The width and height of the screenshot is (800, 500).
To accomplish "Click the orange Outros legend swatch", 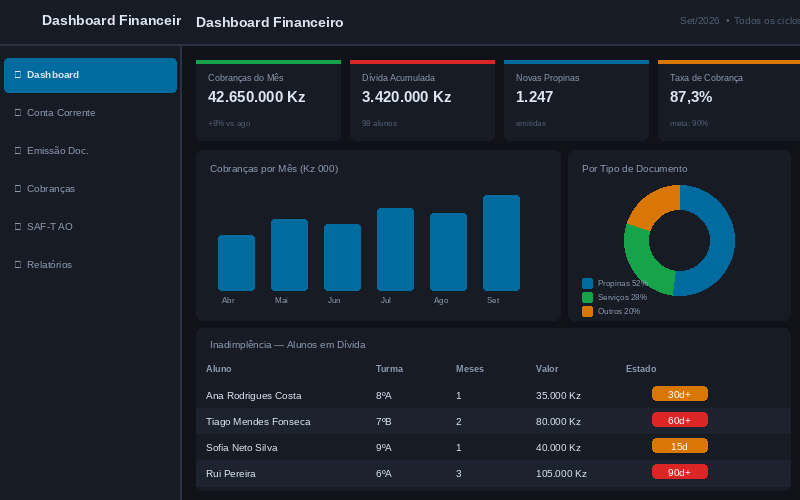I will 587,311.
